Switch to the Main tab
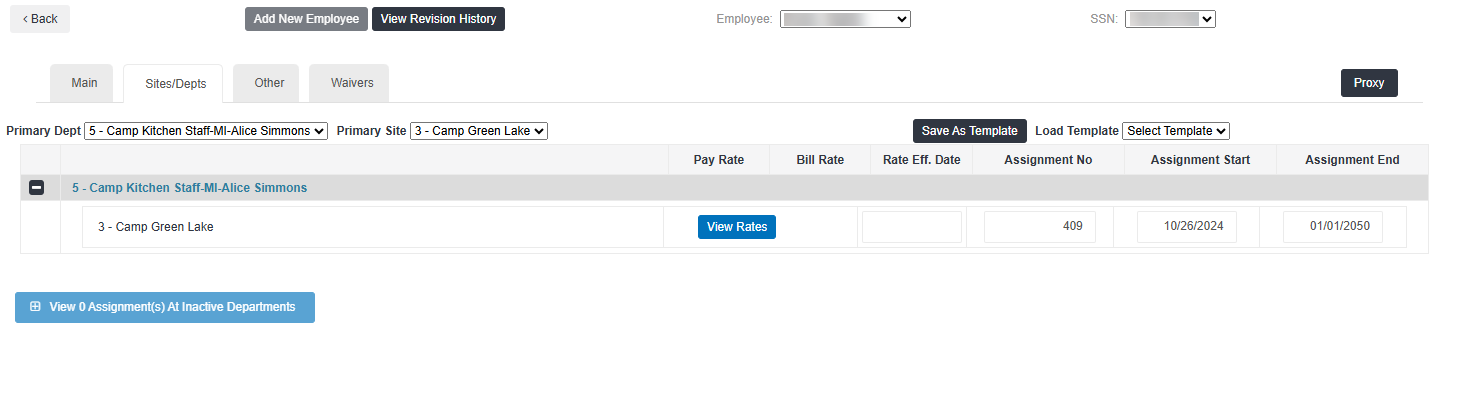This screenshot has height=407, width=1458. [x=84, y=83]
